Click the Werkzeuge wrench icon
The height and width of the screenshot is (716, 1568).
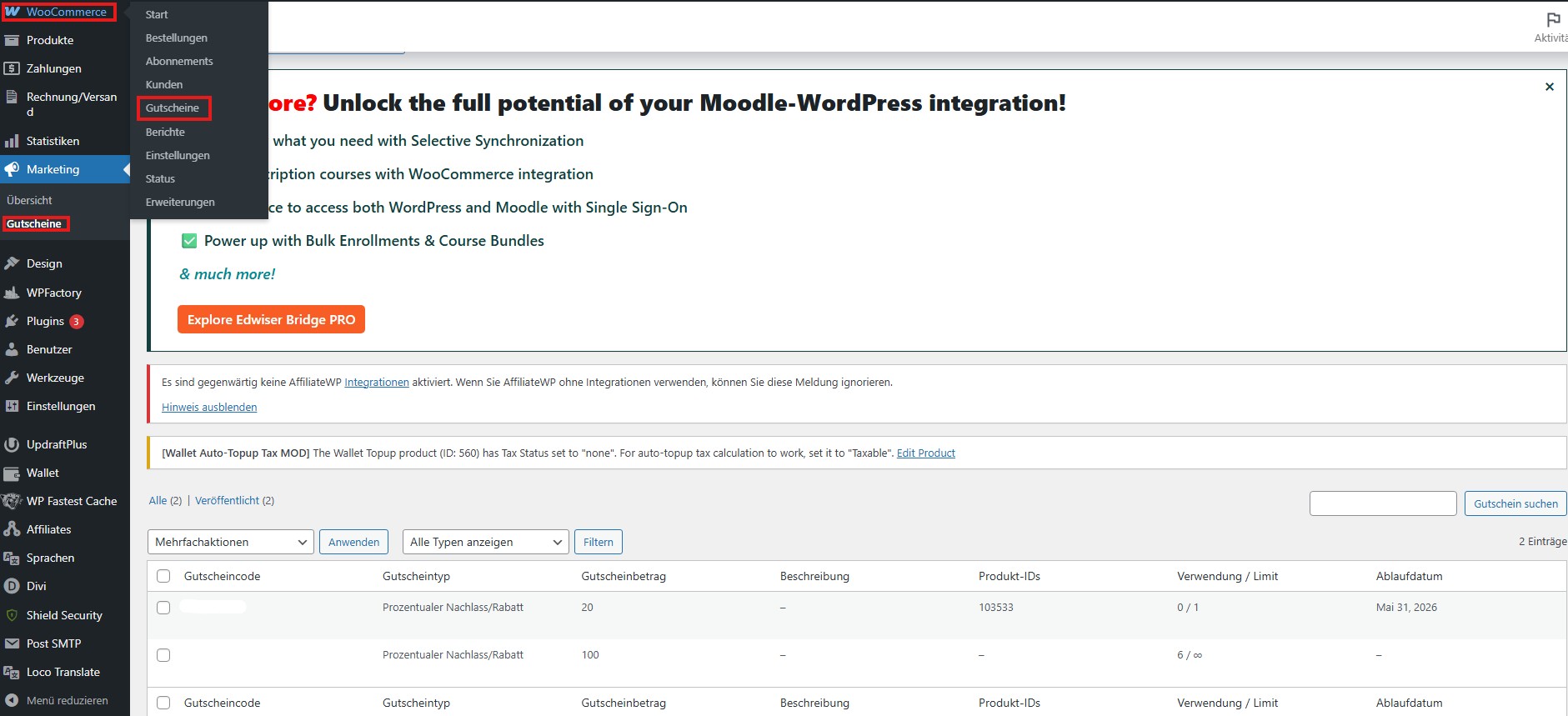point(12,378)
